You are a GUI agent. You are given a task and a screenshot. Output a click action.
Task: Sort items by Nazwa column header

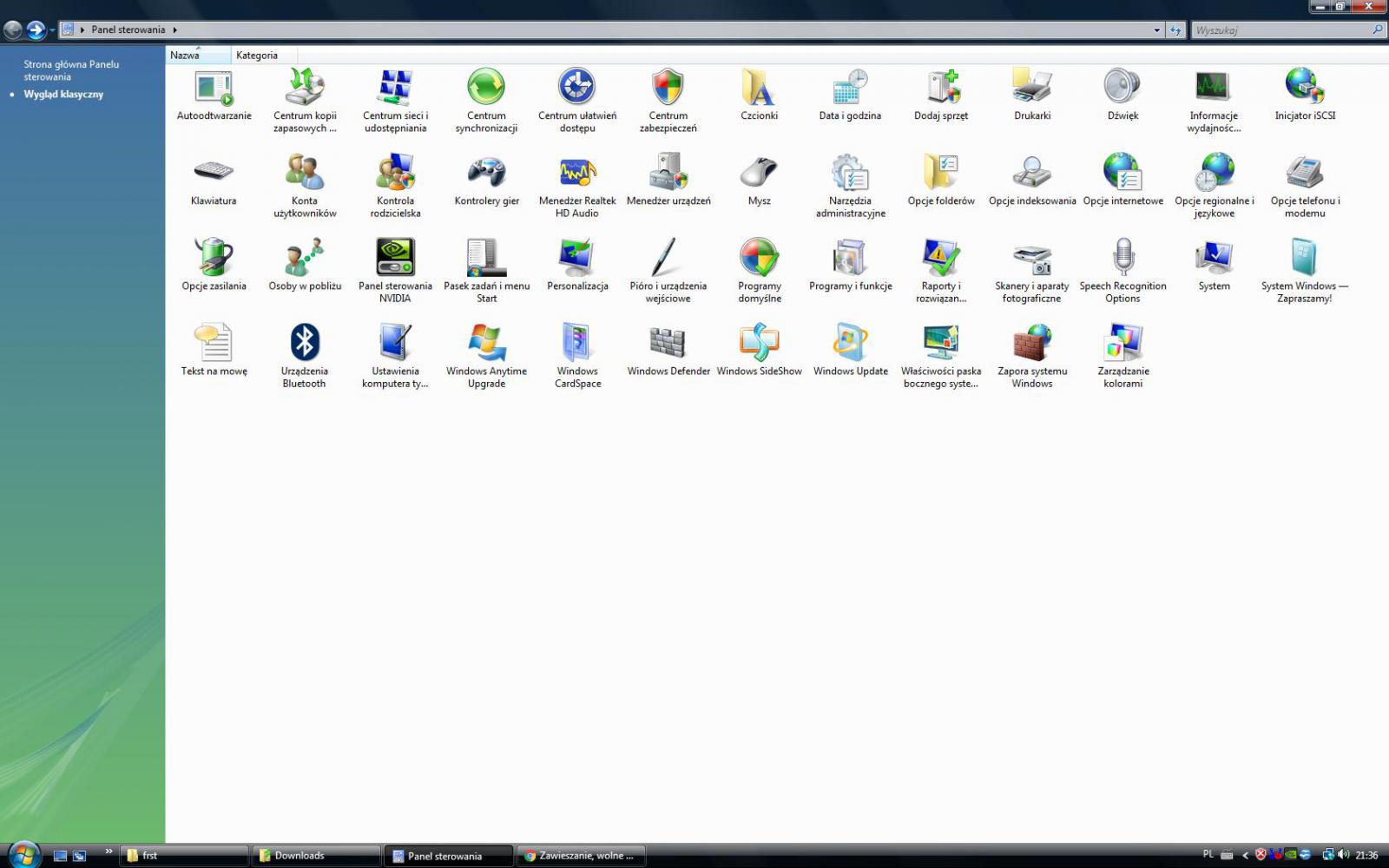coord(198,55)
